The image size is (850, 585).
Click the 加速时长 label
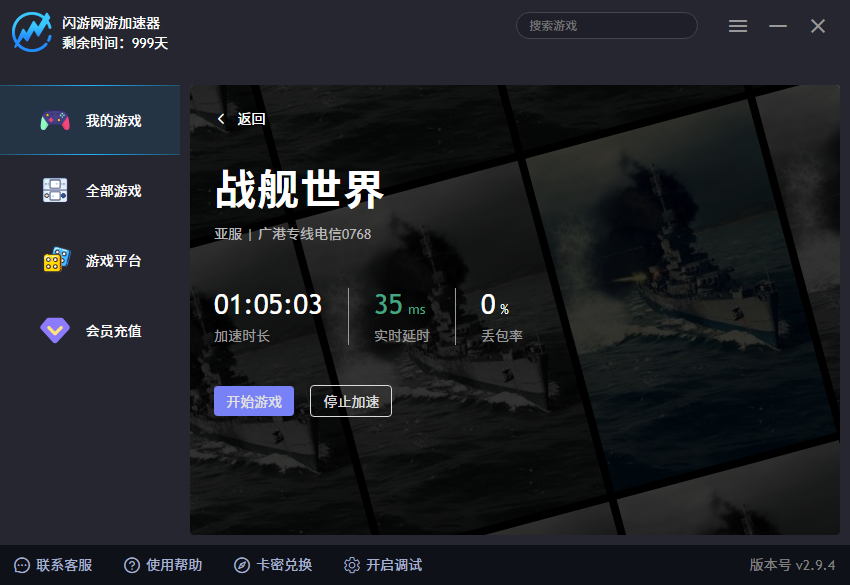point(242,336)
